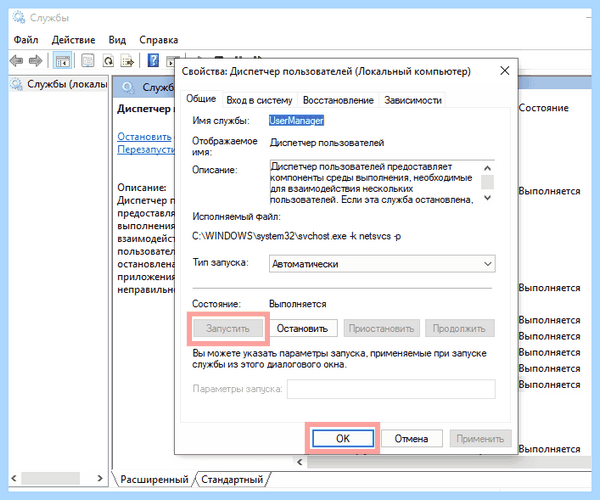Click the Службы header icon in panel
Image resolution: width=600 pixels, height=500 pixels.
coord(128,88)
